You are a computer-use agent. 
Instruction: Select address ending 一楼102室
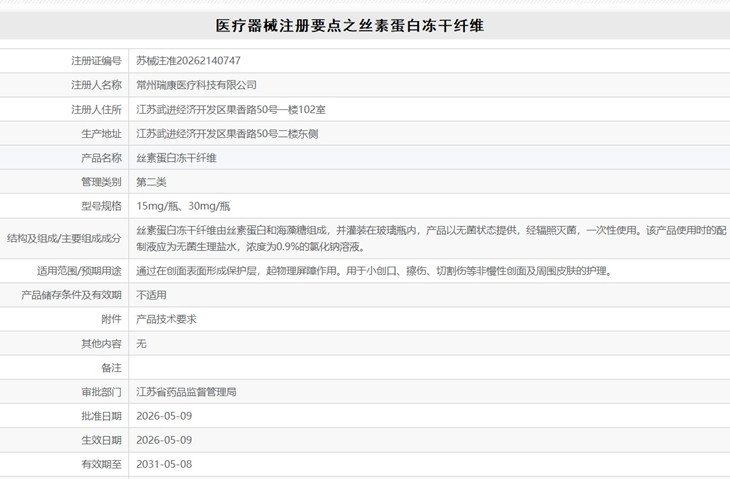[x=231, y=109]
